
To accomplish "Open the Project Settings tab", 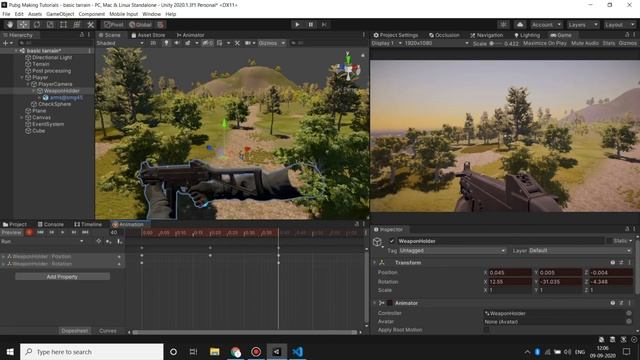I will pos(396,35).
